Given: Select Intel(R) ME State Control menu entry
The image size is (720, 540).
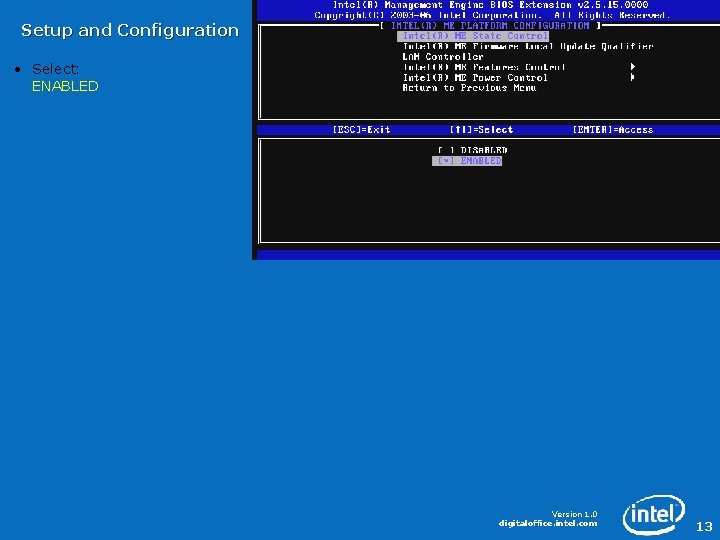Looking at the screenshot, I should click(473, 36).
